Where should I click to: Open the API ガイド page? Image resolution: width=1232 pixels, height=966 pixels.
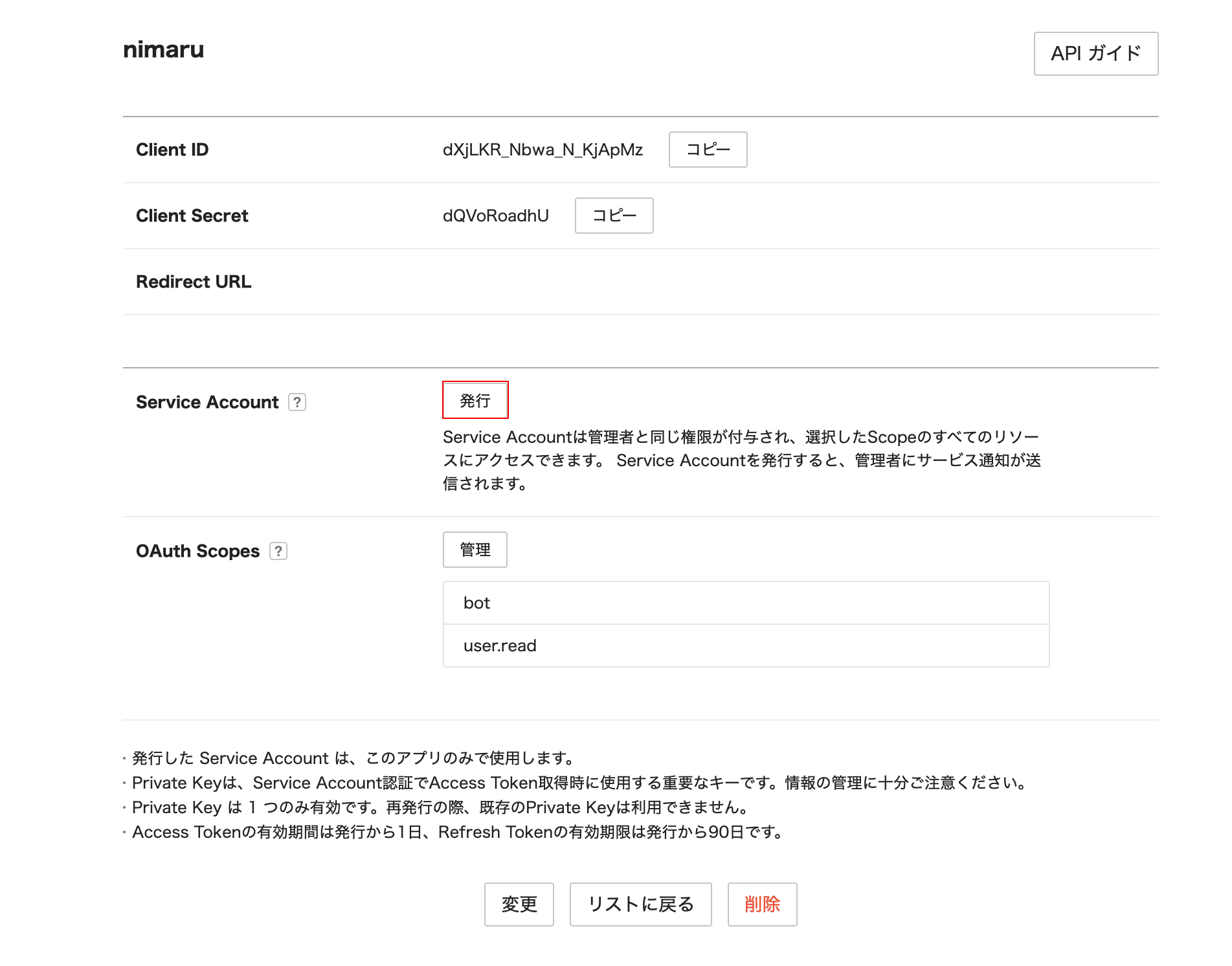1096,54
